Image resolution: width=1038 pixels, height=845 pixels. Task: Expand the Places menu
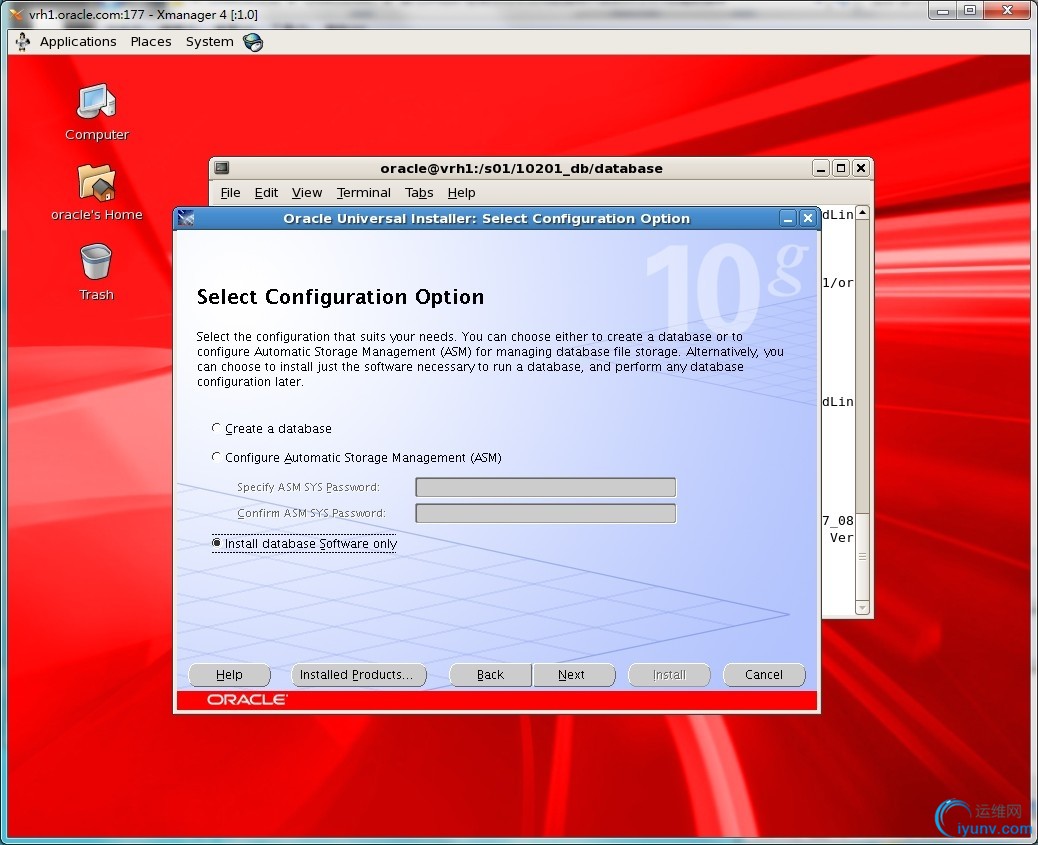click(151, 42)
